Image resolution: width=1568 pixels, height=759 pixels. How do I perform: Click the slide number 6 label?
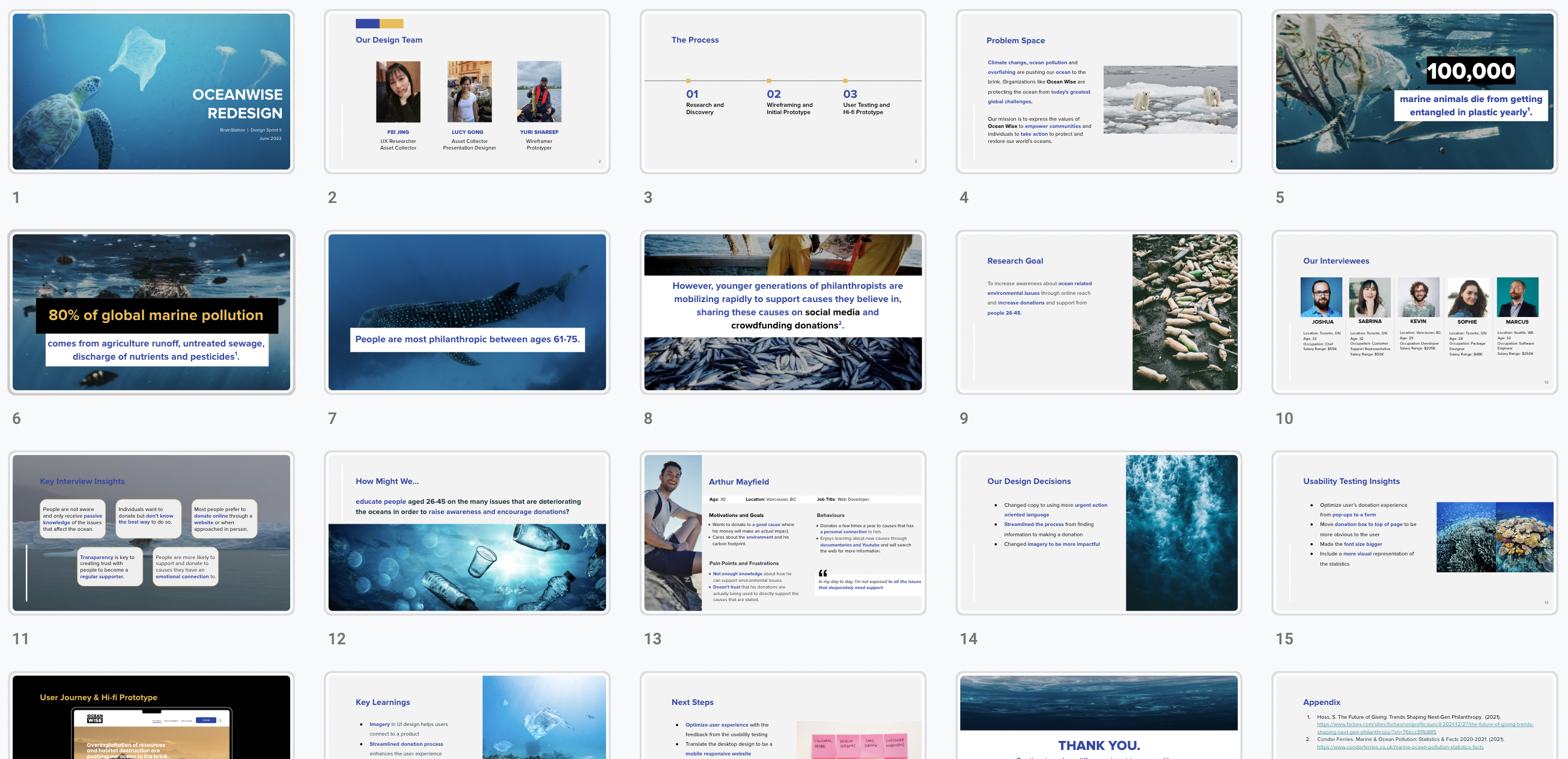click(16, 419)
